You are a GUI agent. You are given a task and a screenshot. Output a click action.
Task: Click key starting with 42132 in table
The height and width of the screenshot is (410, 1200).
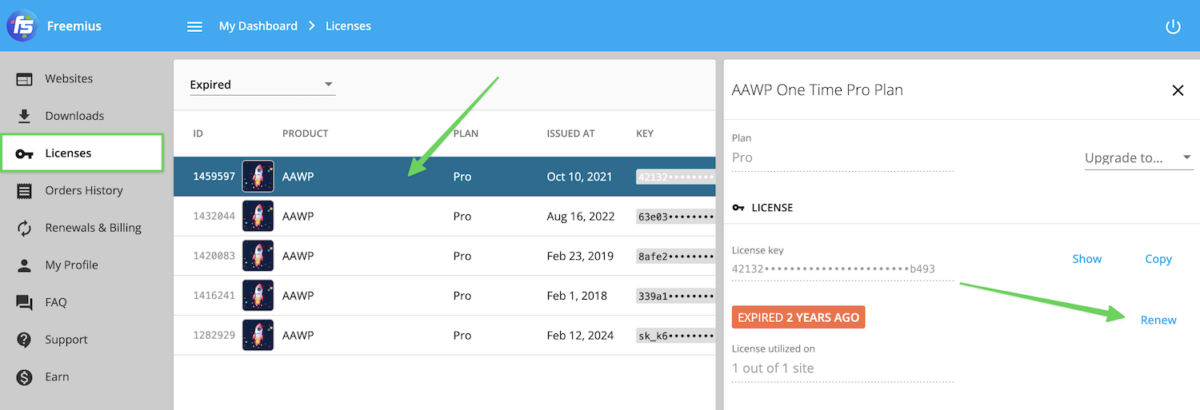(x=676, y=176)
